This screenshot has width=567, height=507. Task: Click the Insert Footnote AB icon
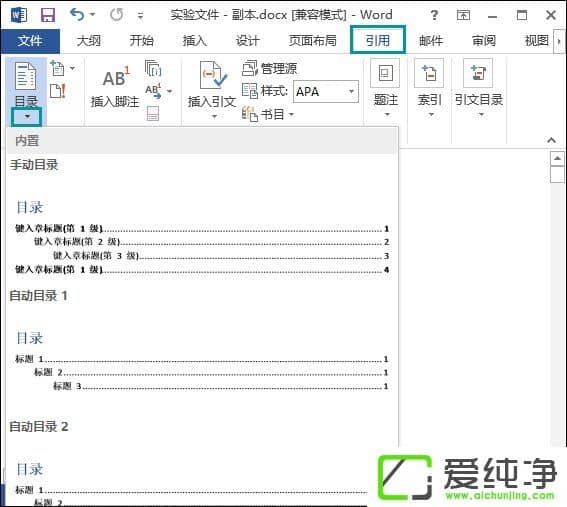pyautogui.click(x=116, y=77)
